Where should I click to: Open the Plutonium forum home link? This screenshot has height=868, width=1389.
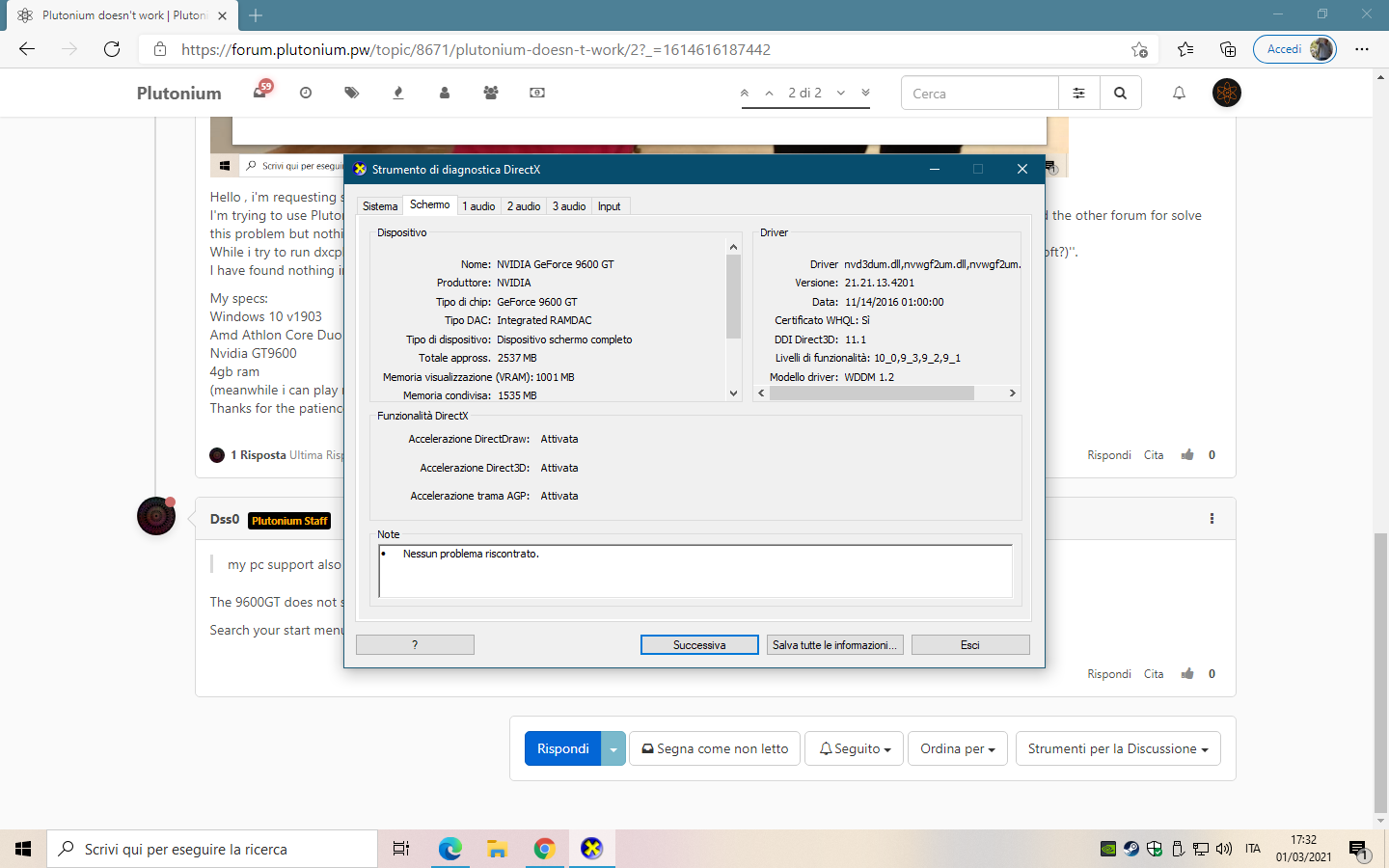pos(178,93)
